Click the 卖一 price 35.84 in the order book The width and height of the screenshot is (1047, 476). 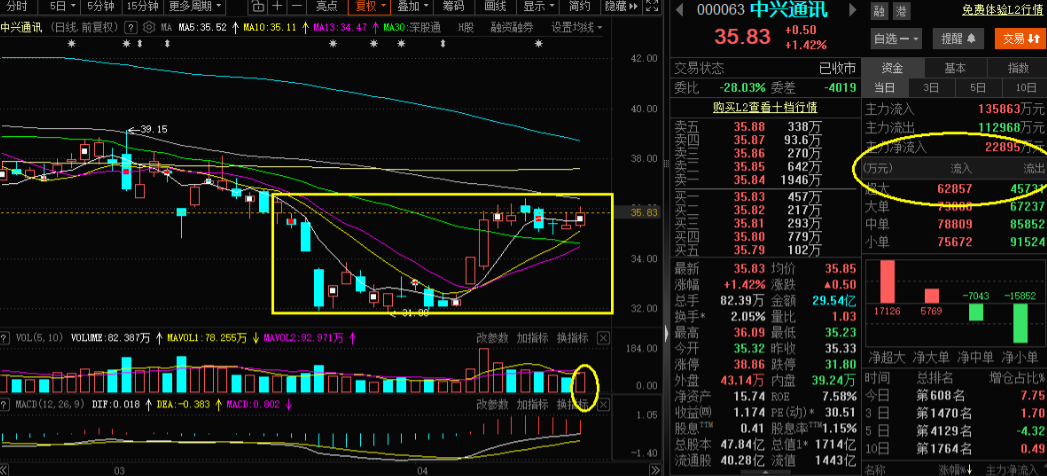click(x=747, y=180)
